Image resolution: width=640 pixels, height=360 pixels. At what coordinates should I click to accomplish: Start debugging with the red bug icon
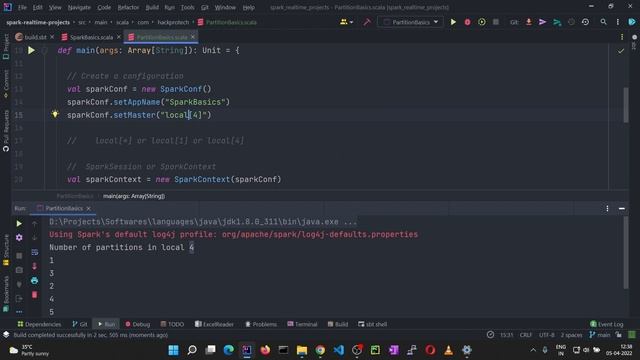point(467,22)
